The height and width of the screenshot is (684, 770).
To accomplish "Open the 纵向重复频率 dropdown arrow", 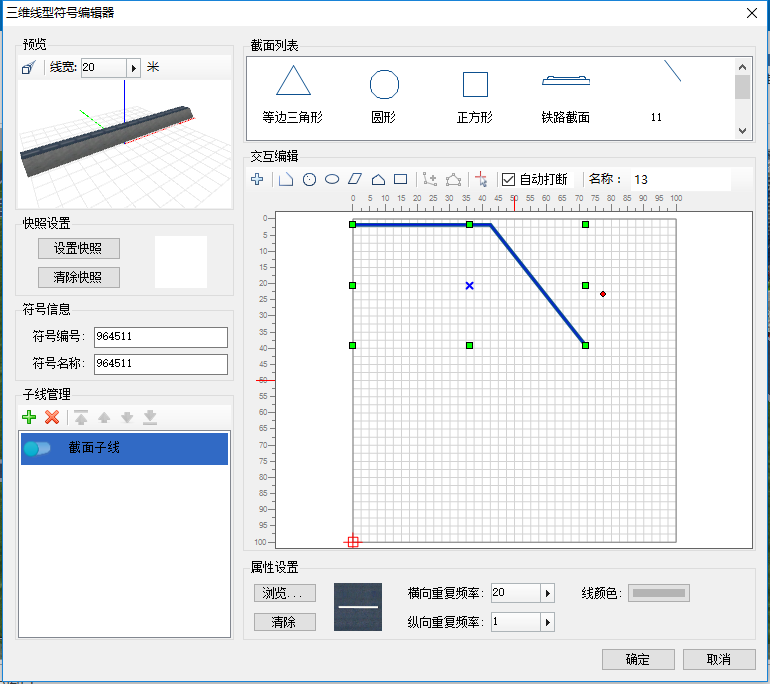I will tap(548, 622).
